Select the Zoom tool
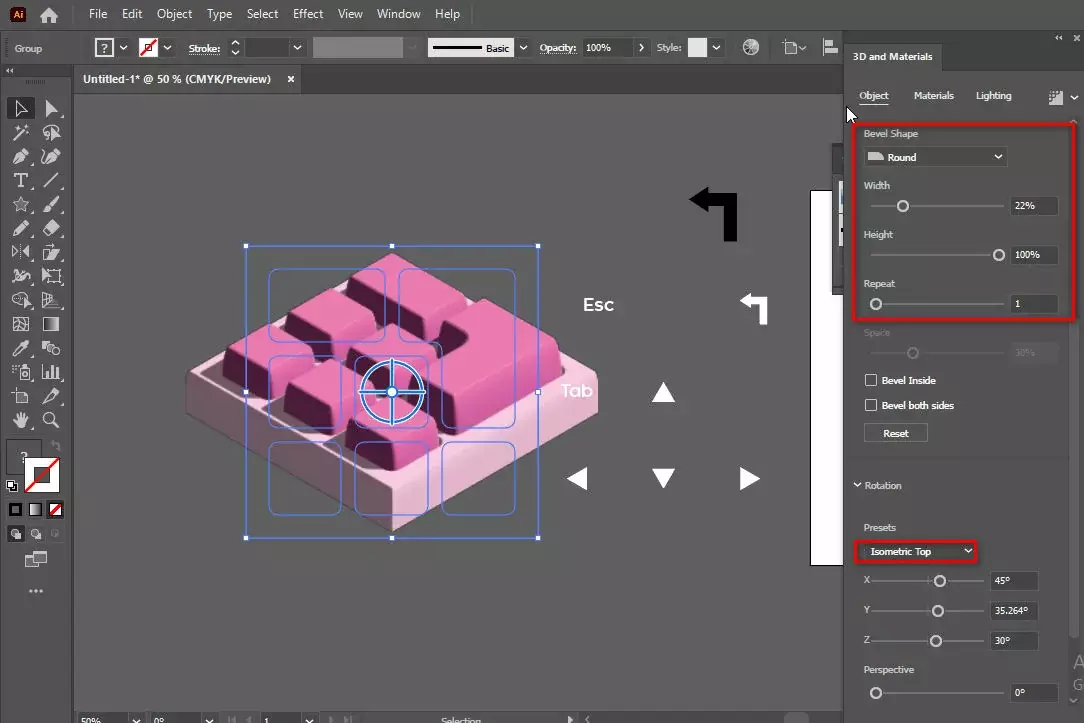The height and width of the screenshot is (723, 1084). click(x=50, y=420)
